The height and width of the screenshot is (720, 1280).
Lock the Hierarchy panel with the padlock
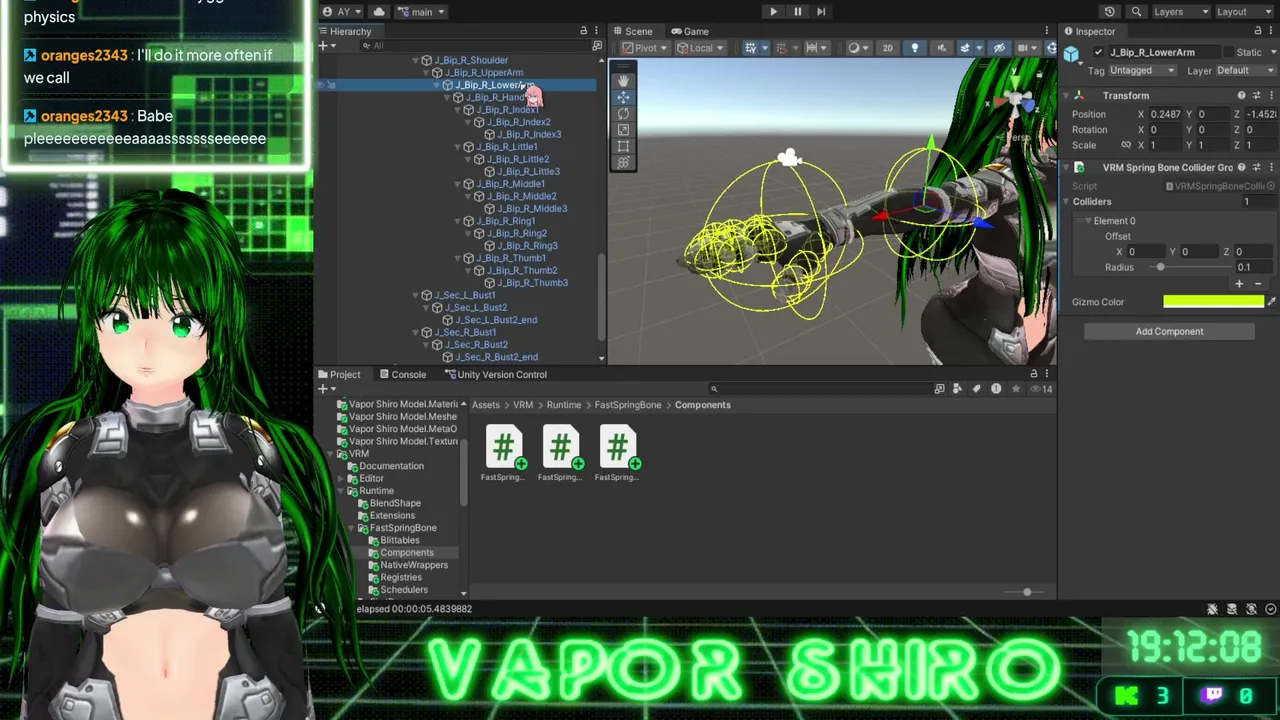tap(584, 32)
